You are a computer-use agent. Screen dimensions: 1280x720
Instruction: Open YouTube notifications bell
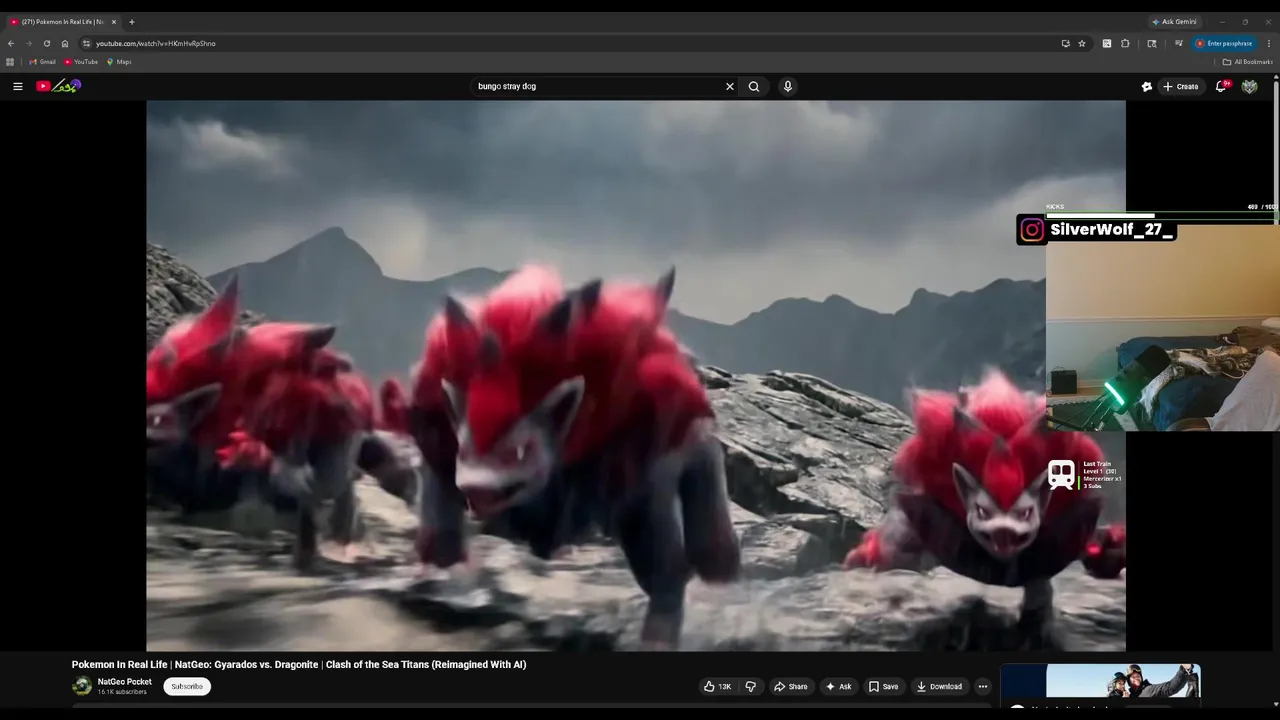(1221, 86)
